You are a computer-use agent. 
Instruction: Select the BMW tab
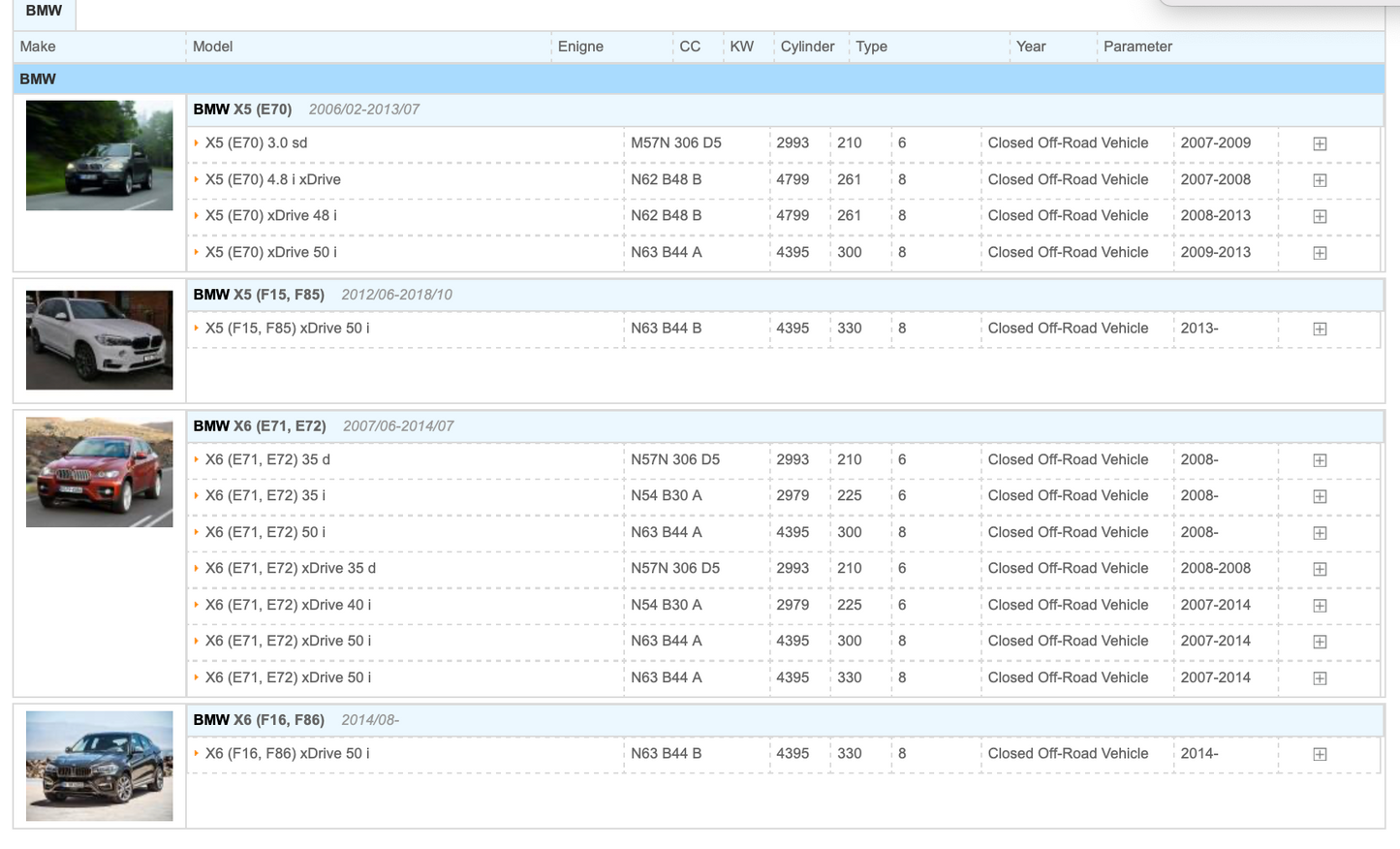coord(44,12)
